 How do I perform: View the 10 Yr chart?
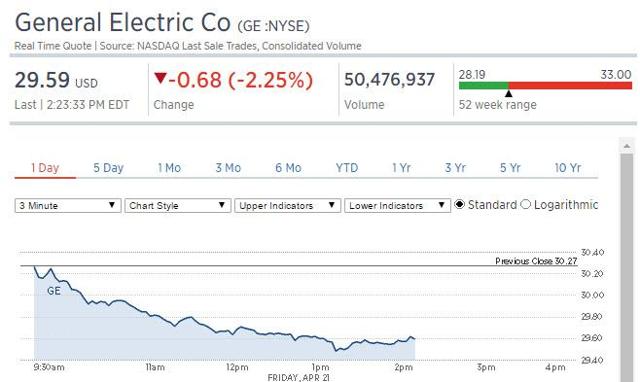coord(567,168)
